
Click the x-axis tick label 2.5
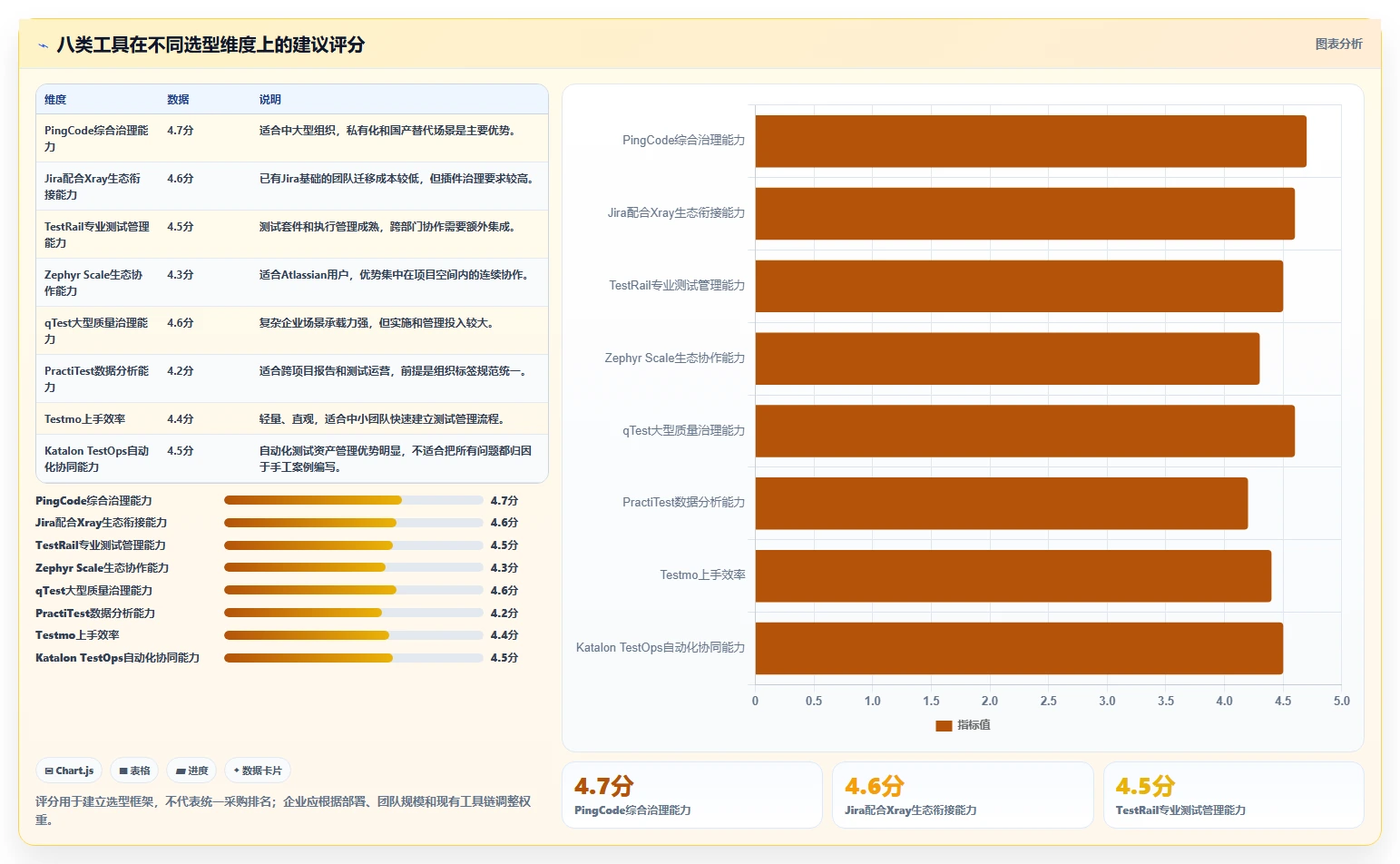coord(1048,702)
